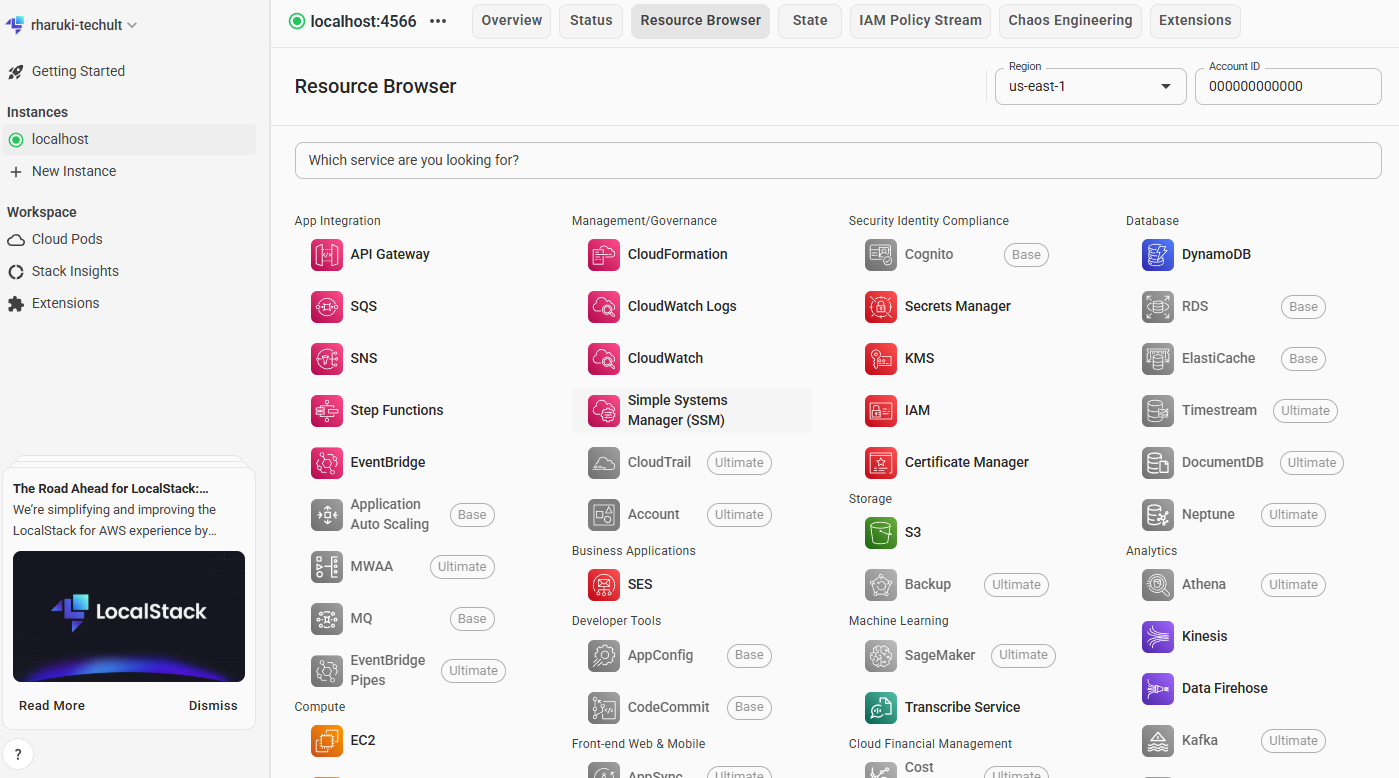The image size is (1399, 778).
Task: Select the RDS service icon
Action: pyautogui.click(x=1158, y=307)
